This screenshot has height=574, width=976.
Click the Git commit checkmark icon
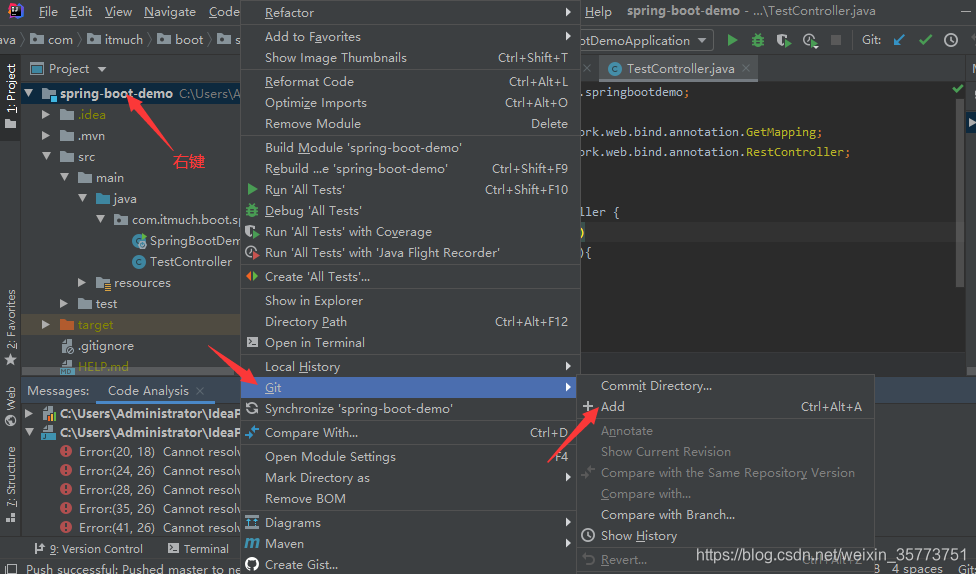click(x=926, y=40)
